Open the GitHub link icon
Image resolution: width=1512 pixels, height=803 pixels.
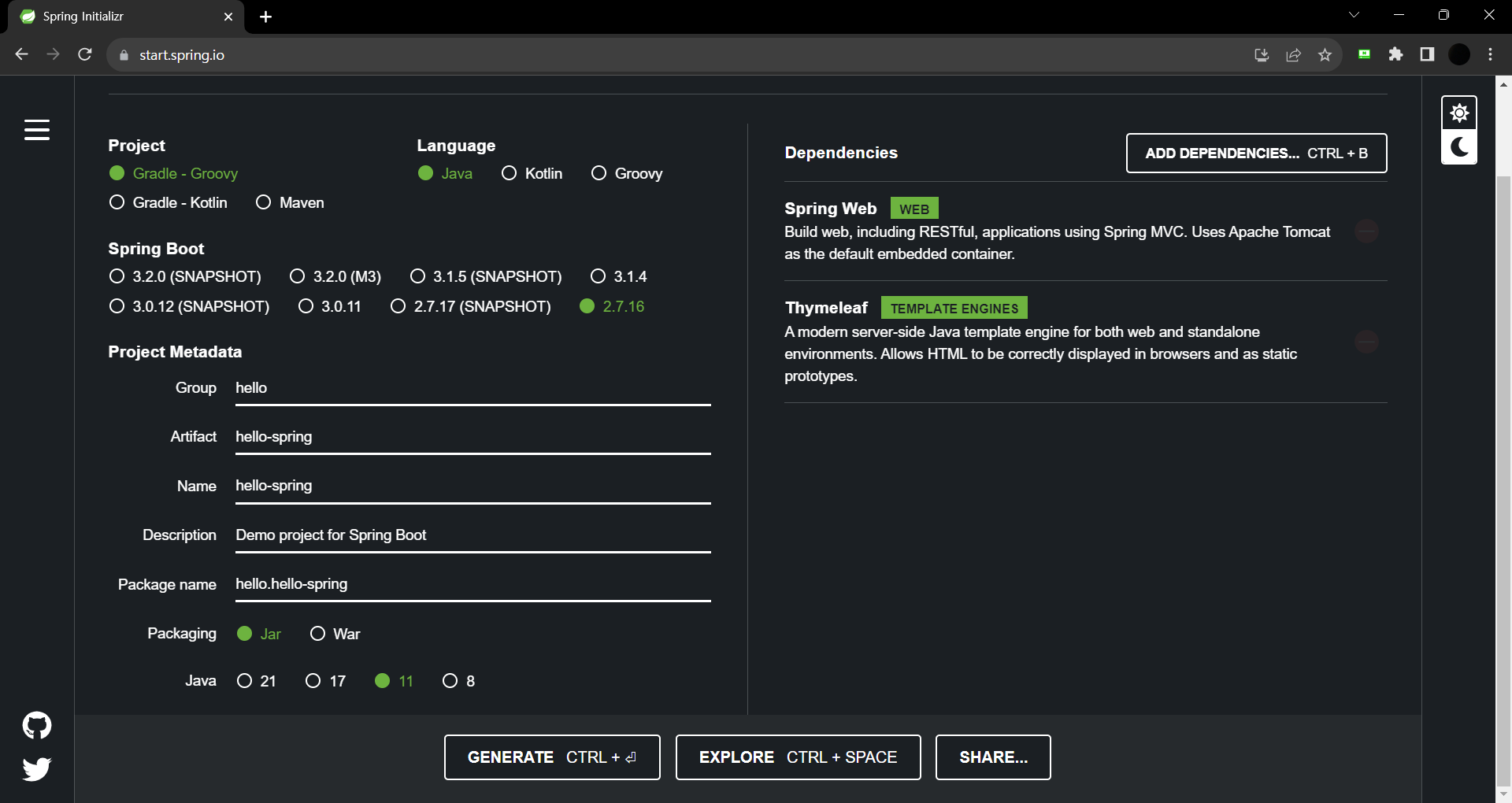[x=37, y=725]
